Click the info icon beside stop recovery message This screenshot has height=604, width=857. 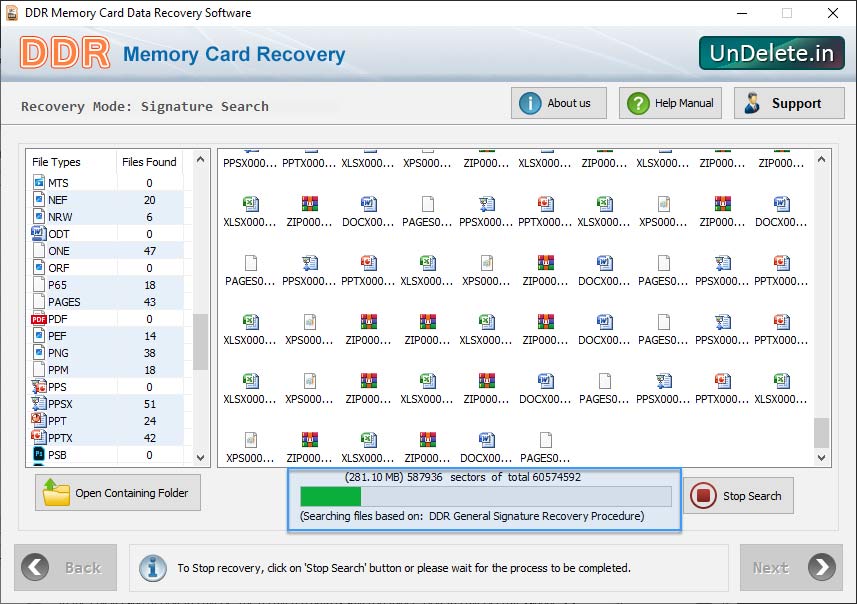(x=152, y=568)
